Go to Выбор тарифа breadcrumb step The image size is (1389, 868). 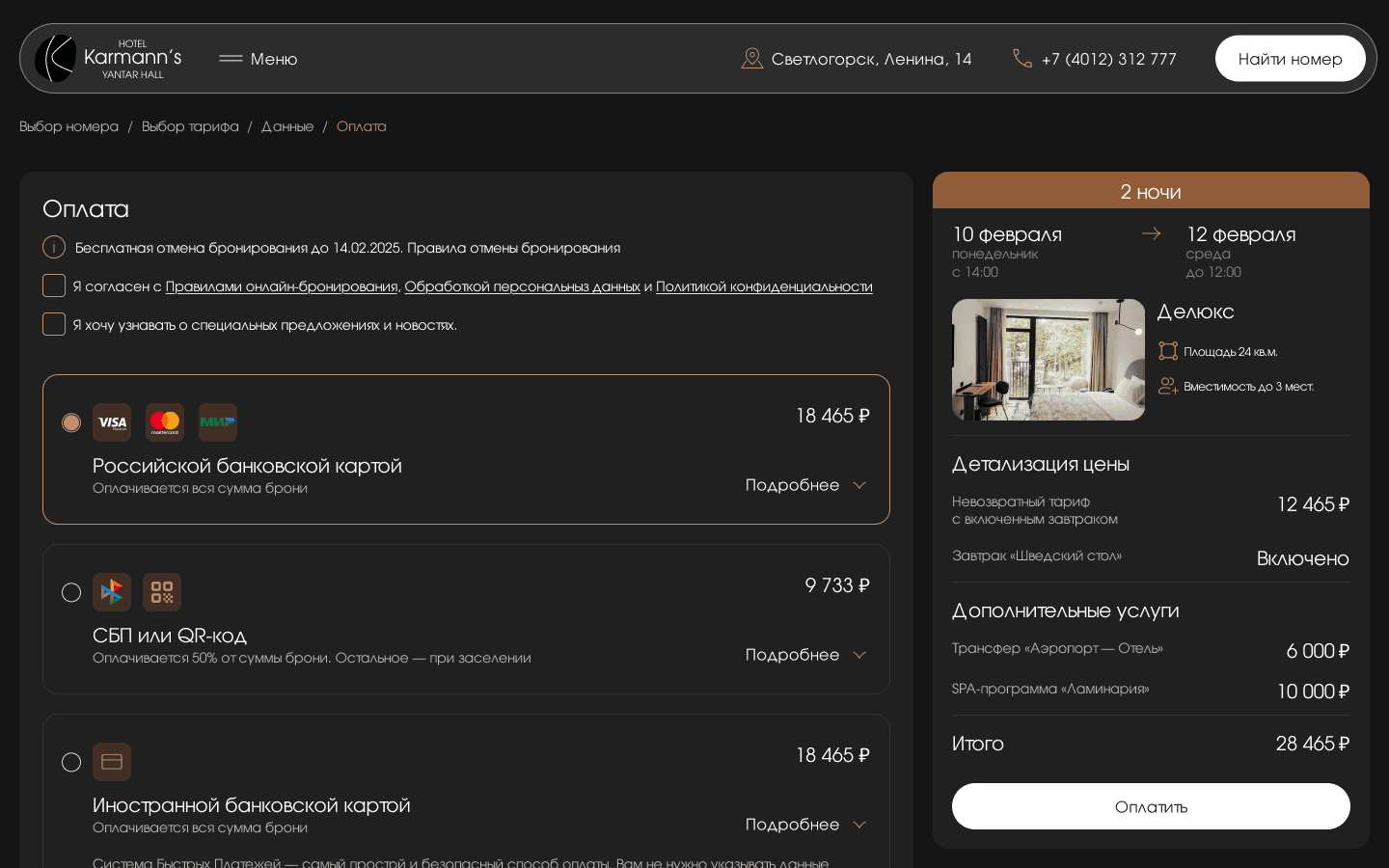point(190,126)
